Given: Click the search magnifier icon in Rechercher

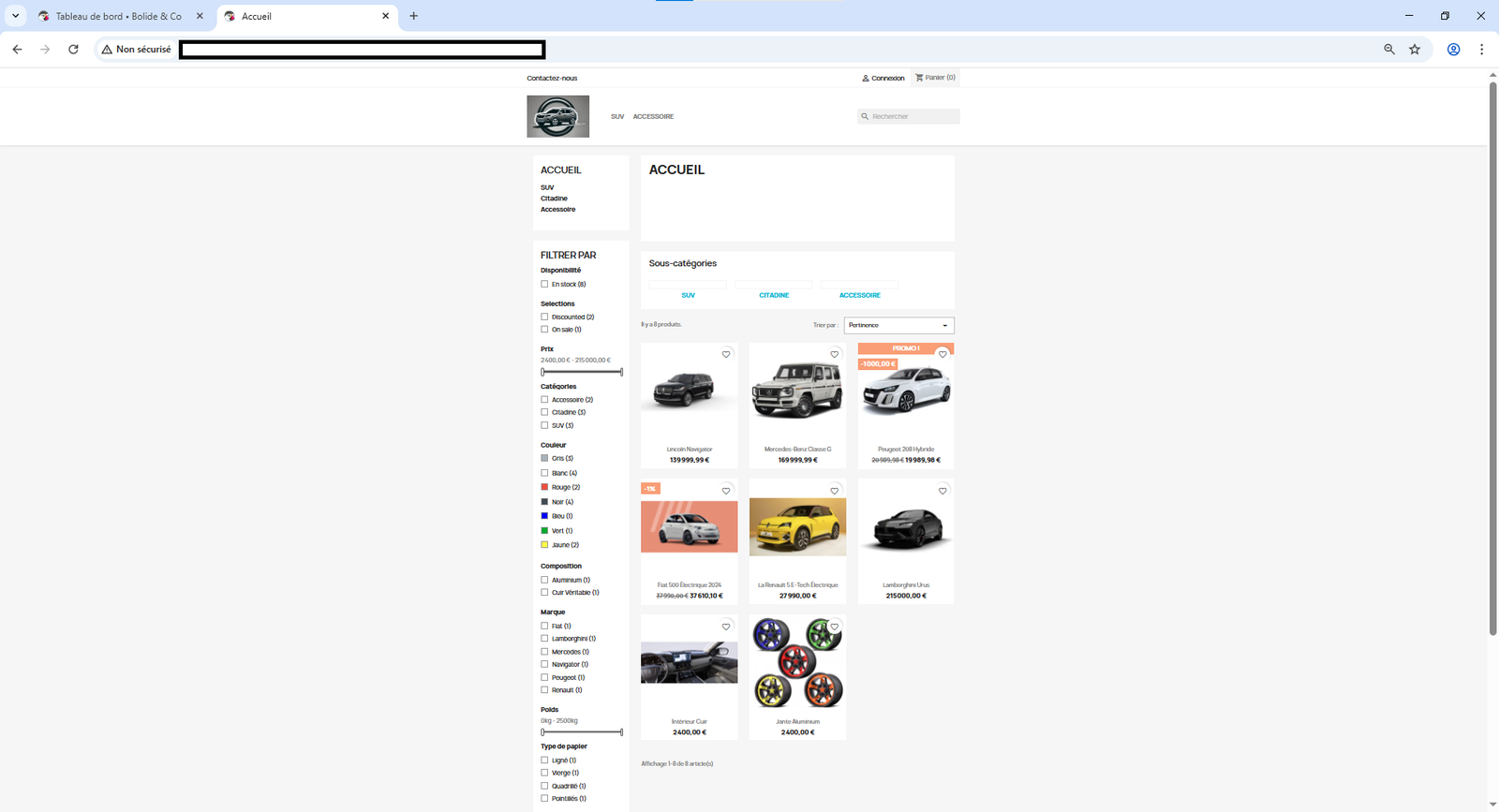Looking at the screenshot, I should pos(865,116).
